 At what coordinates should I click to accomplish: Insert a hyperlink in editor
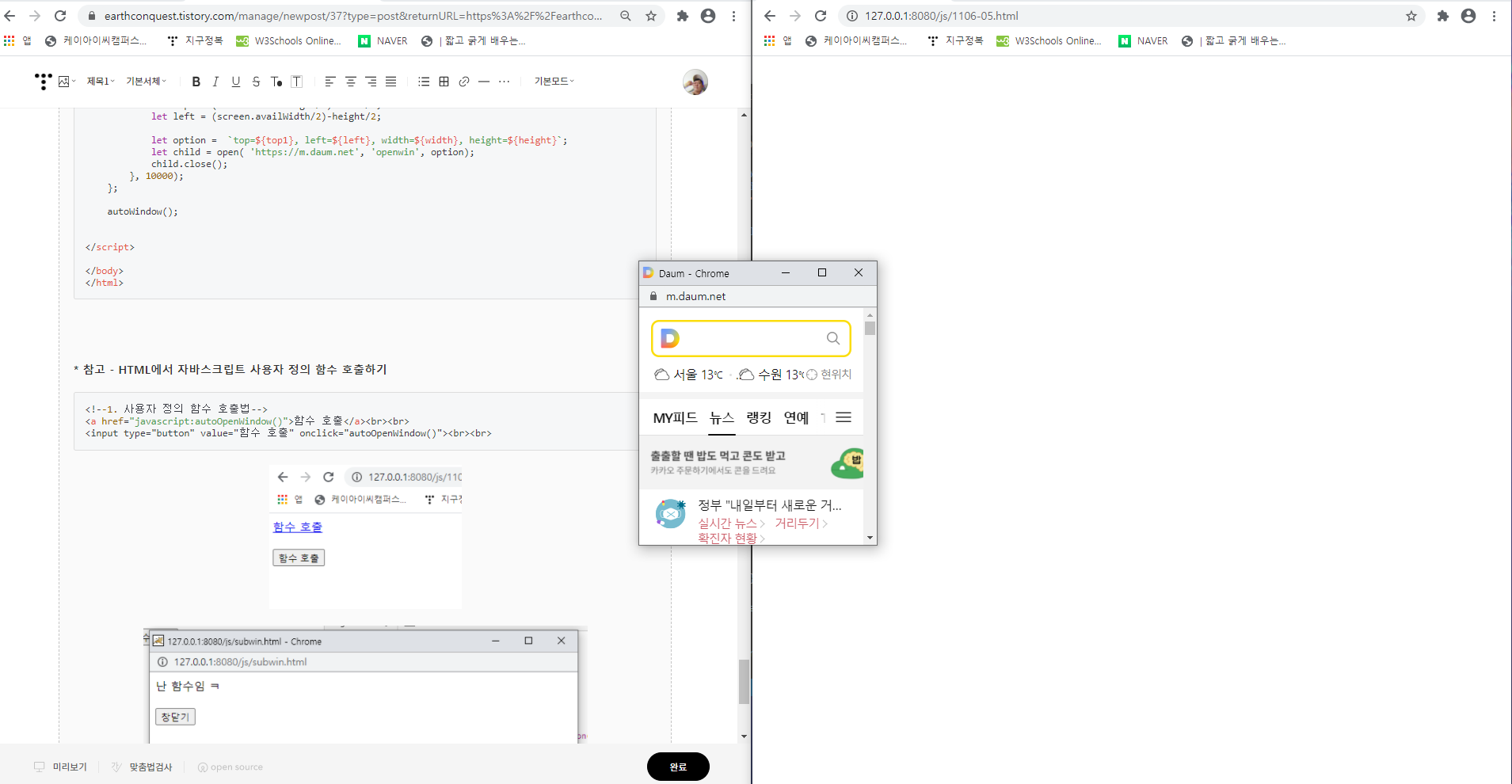click(464, 82)
